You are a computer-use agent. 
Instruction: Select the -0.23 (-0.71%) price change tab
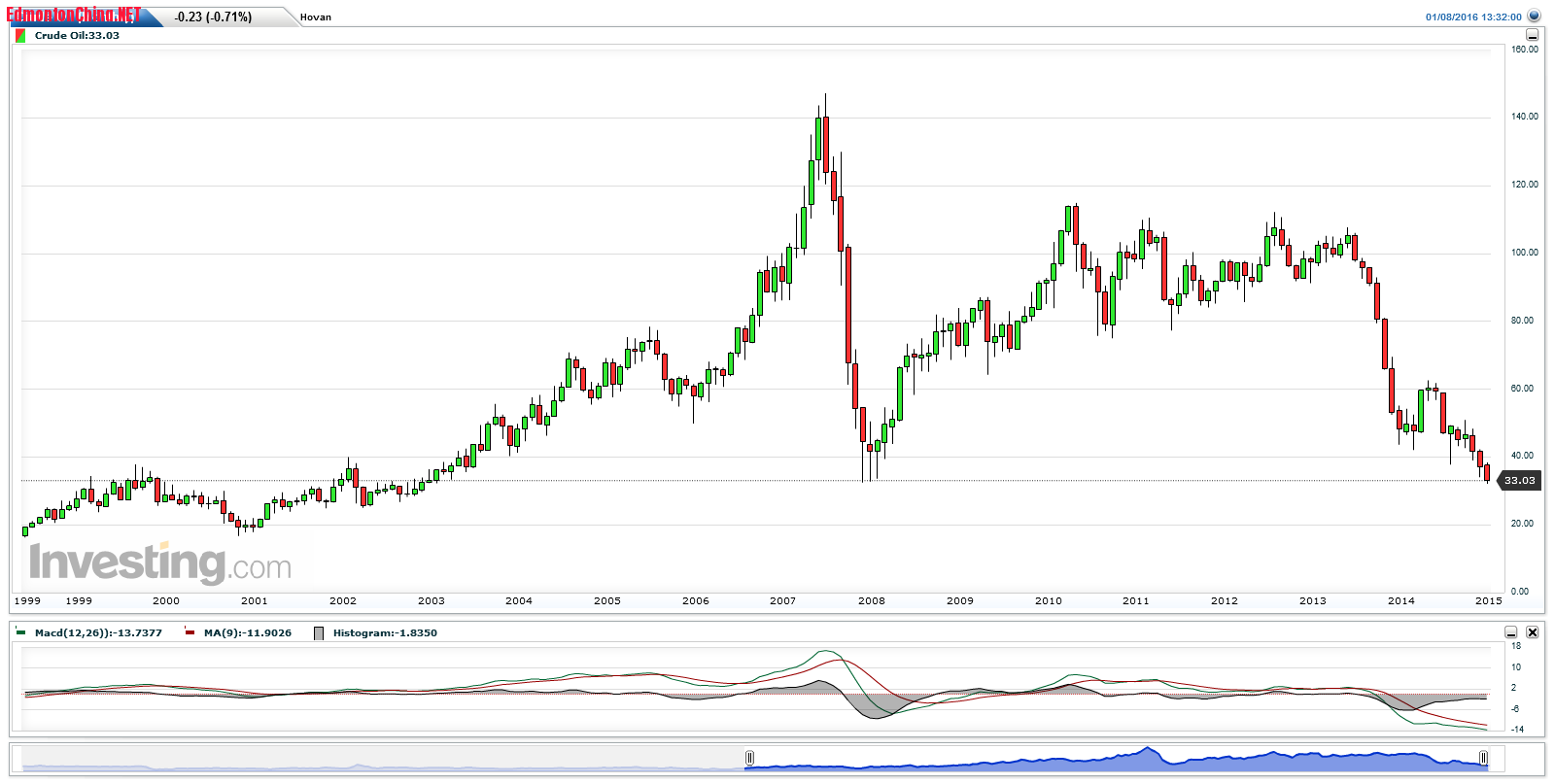[x=213, y=17]
